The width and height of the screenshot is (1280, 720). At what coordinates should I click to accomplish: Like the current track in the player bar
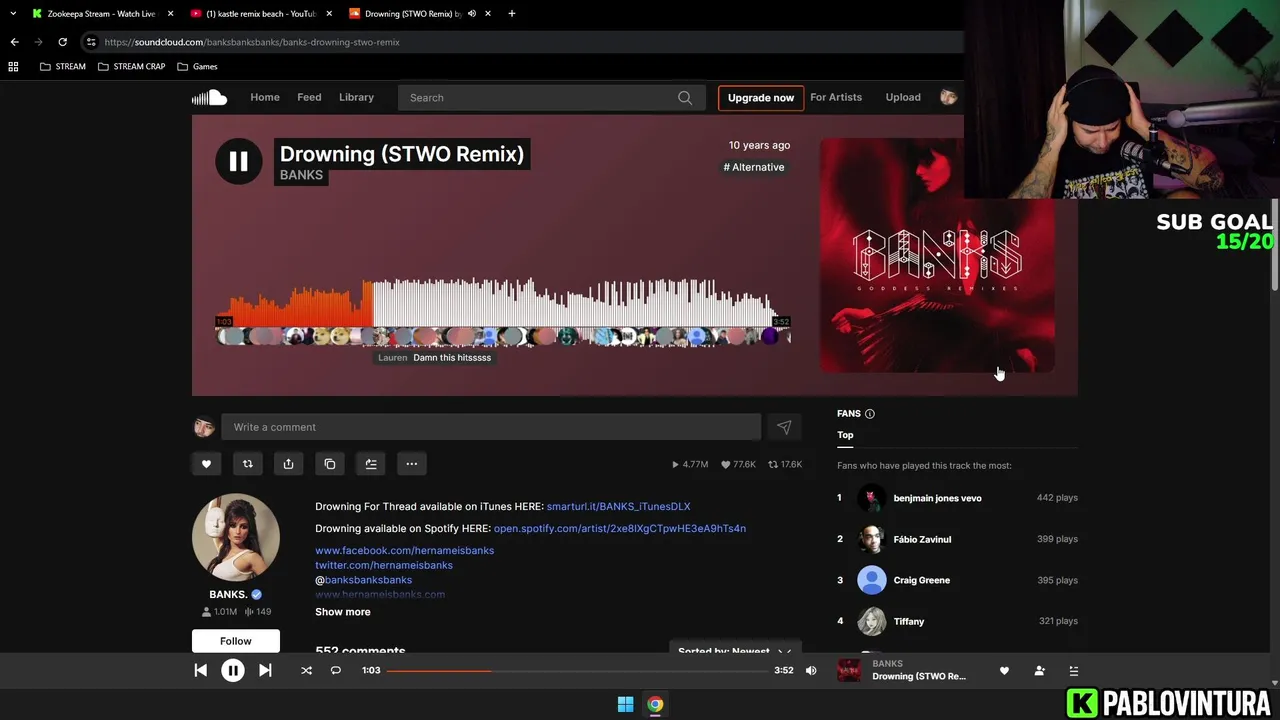pyautogui.click(x=1004, y=671)
